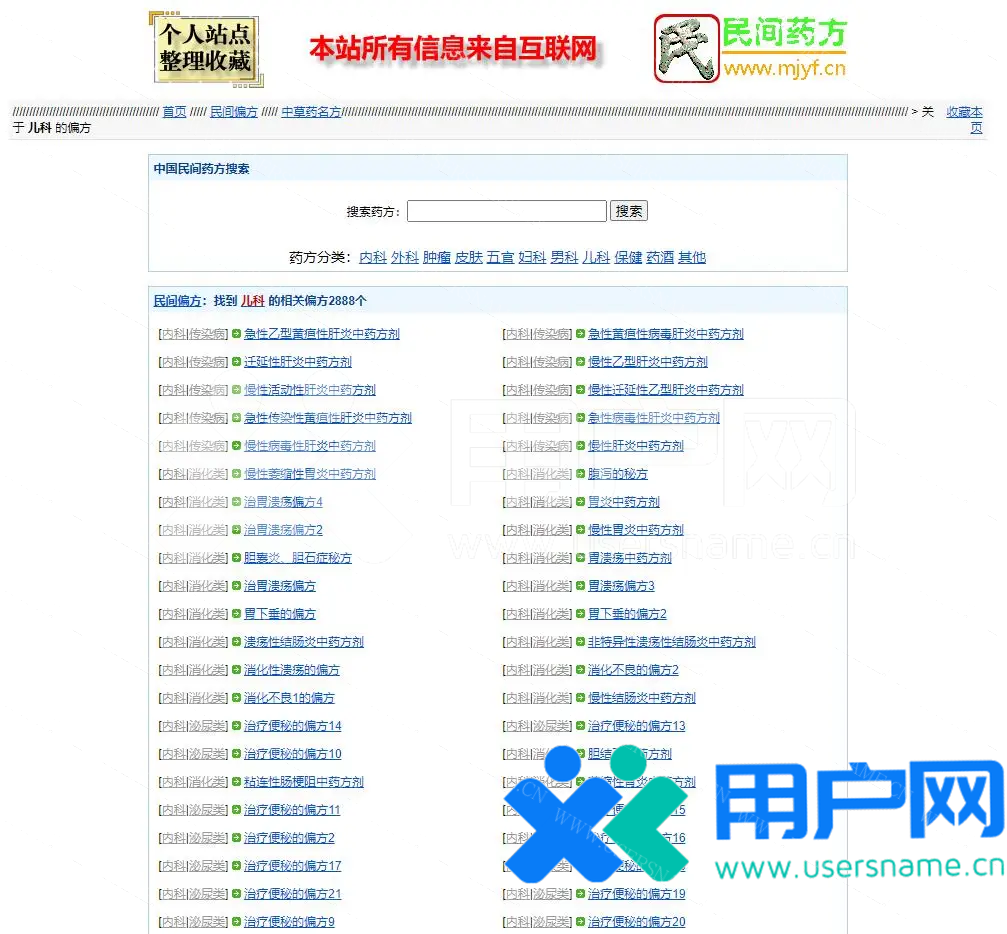Select the 儿科 category in 药方分类
The height and width of the screenshot is (934, 1007).
[596, 257]
